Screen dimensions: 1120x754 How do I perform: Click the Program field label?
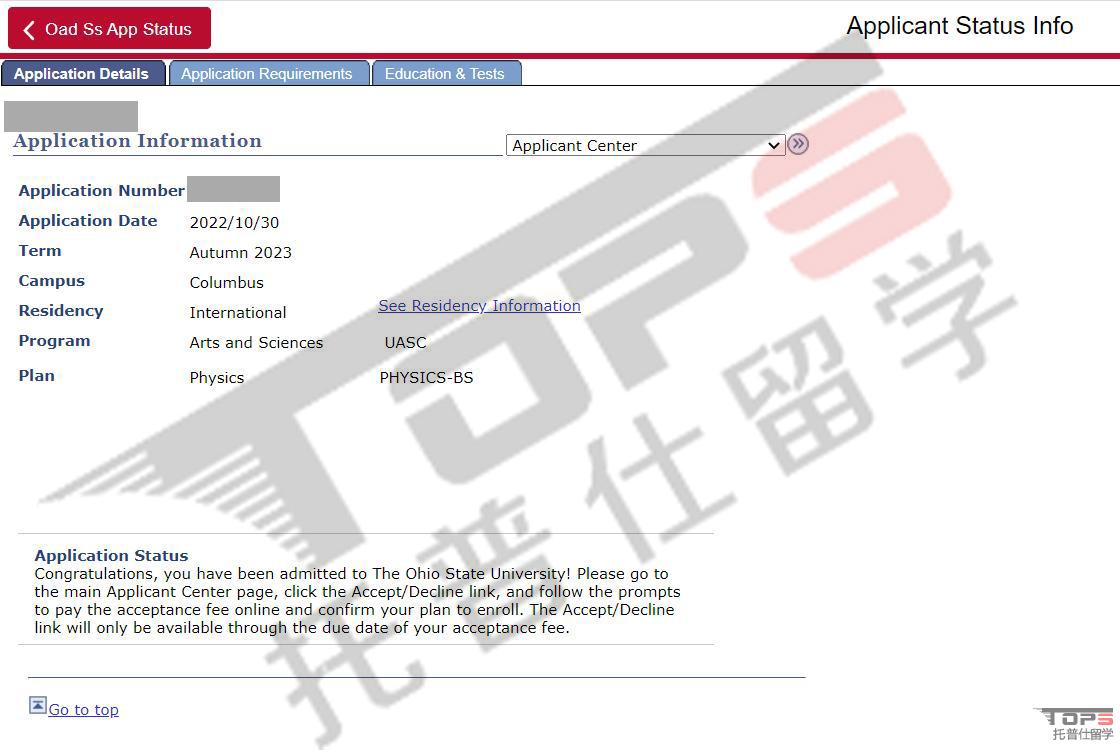click(54, 341)
